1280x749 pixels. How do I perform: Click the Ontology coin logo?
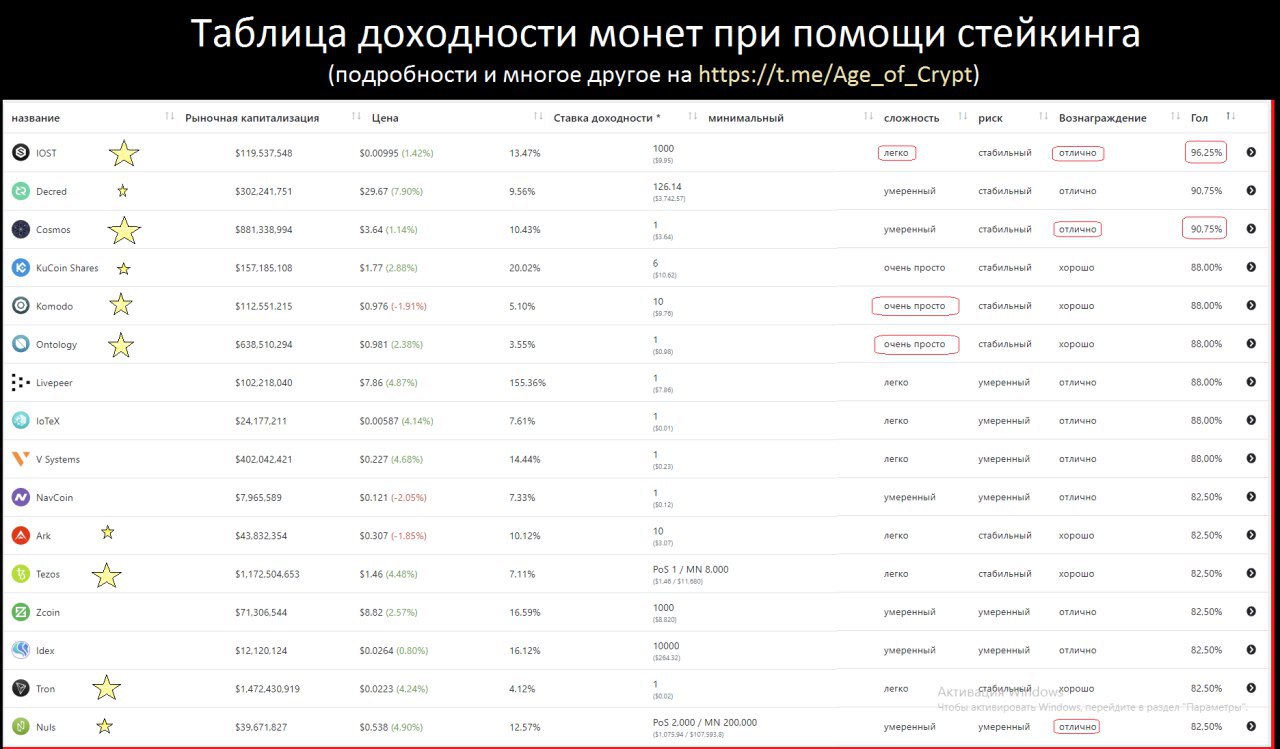click(x=20, y=344)
